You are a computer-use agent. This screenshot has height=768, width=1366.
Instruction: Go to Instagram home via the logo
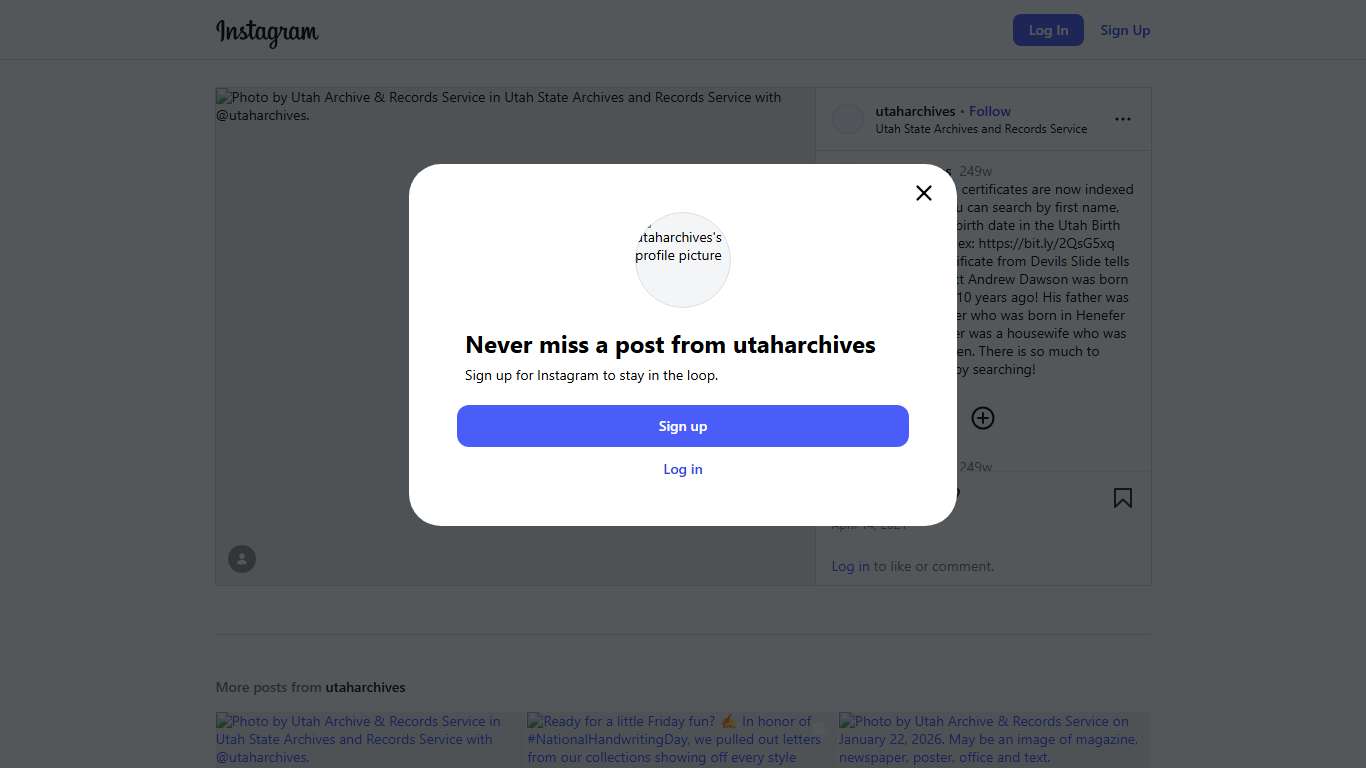[267, 31]
